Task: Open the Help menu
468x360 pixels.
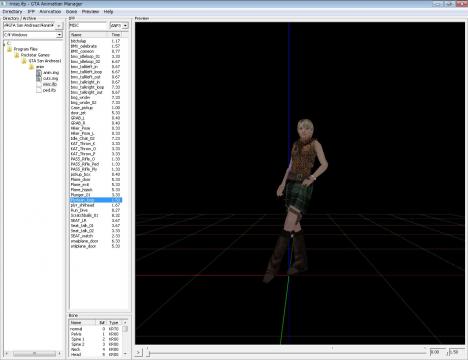Action: [x=108, y=12]
